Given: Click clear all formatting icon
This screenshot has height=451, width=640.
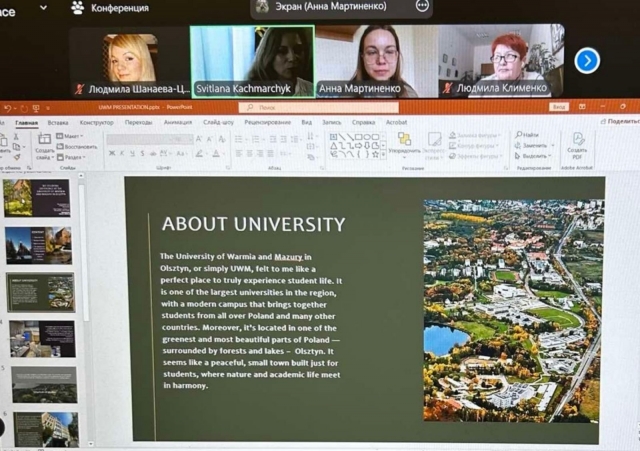Looking at the screenshot, I should 222,139.
